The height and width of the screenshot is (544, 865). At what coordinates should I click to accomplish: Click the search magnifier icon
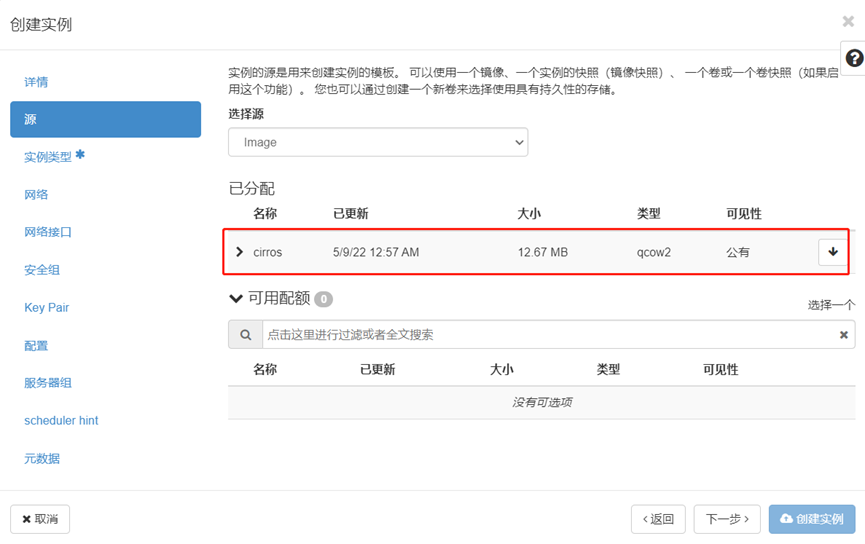tap(245, 334)
